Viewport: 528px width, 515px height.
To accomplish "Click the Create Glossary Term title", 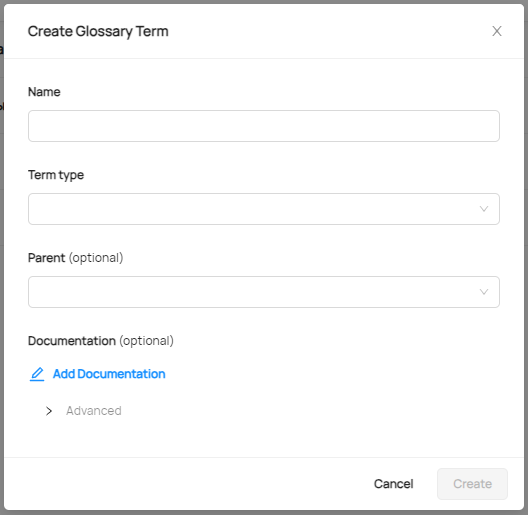I will tap(98, 31).
